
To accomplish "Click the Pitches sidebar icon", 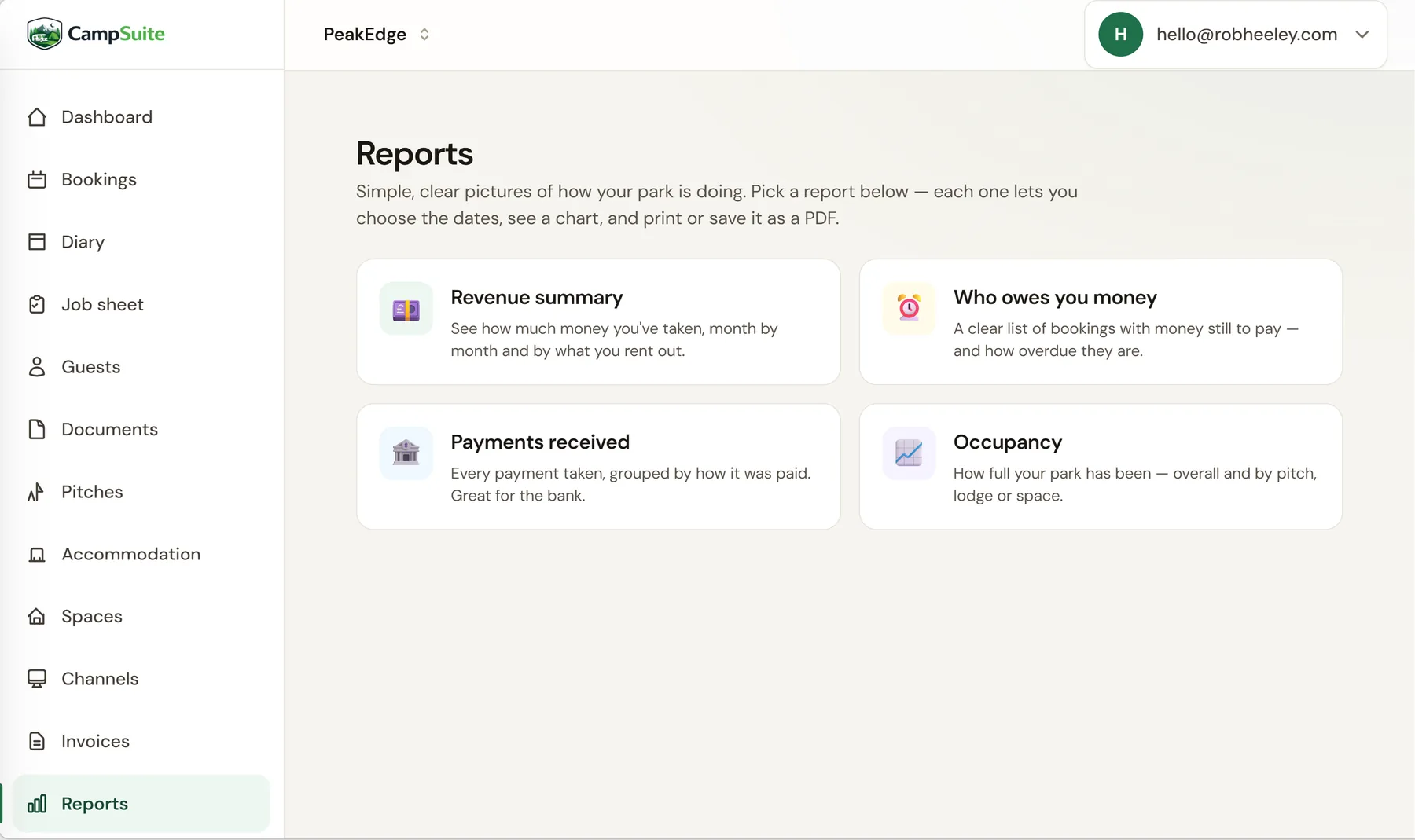I will [37, 492].
